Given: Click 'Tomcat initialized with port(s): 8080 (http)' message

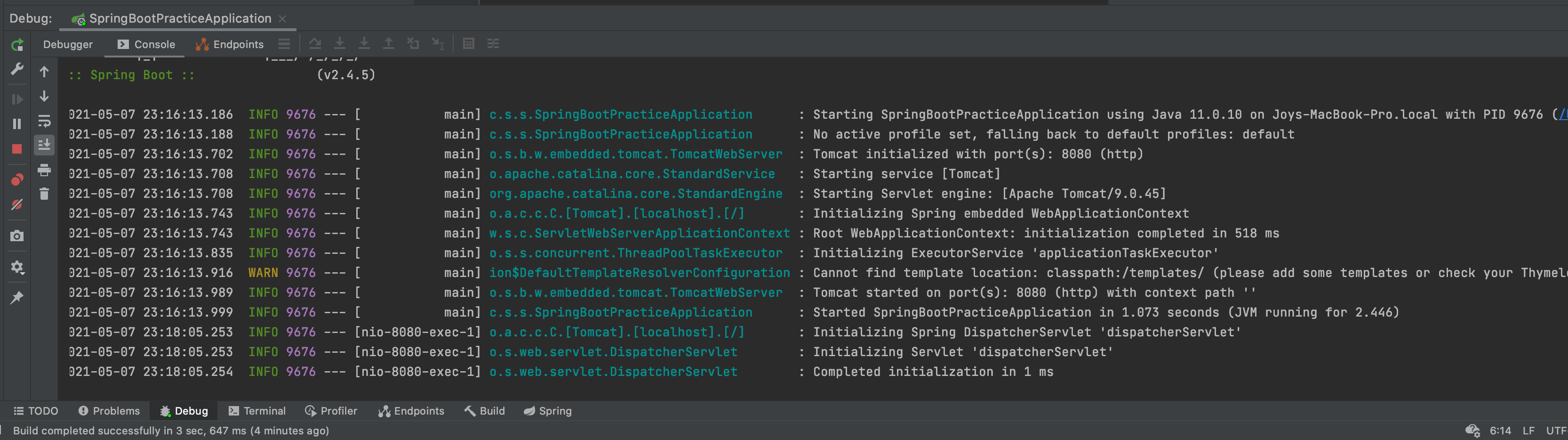Looking at the screenshot, I should tap(978, 154).
